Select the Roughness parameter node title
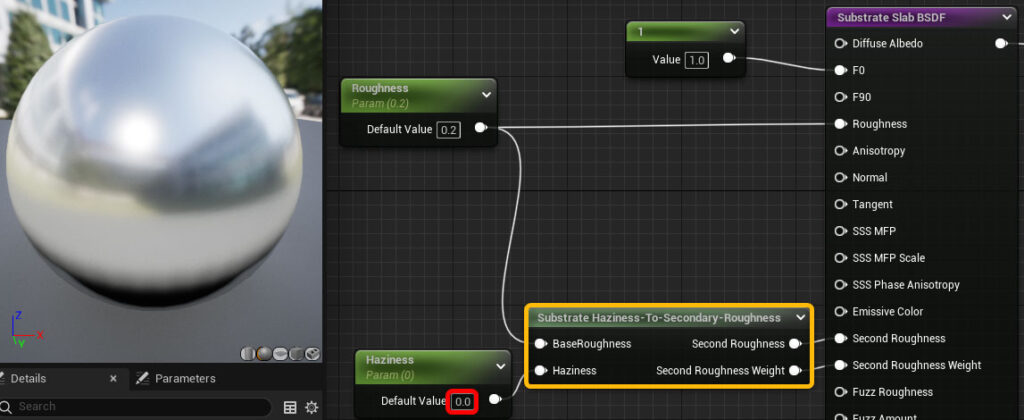 tap(380, 88)
